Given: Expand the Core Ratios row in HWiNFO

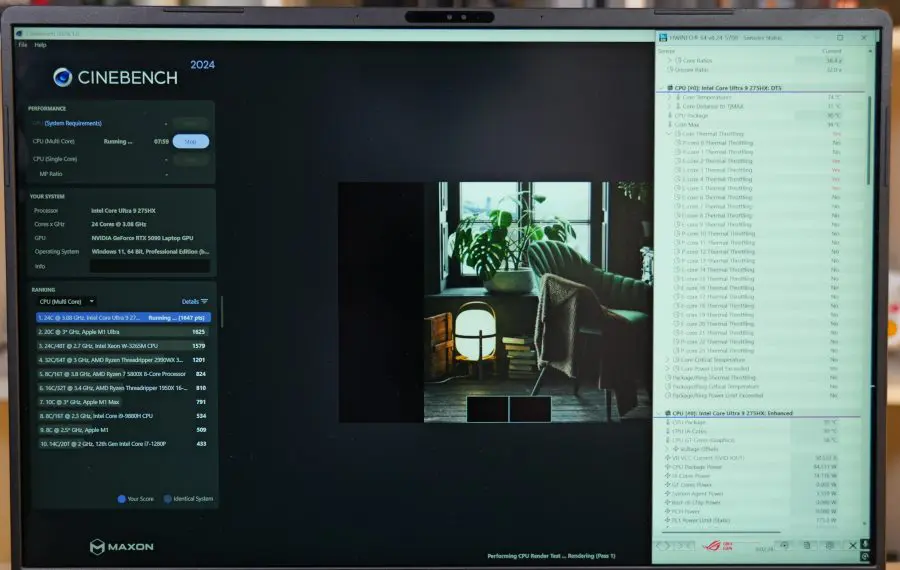Looking at the screenshot, I should (669, 60).
